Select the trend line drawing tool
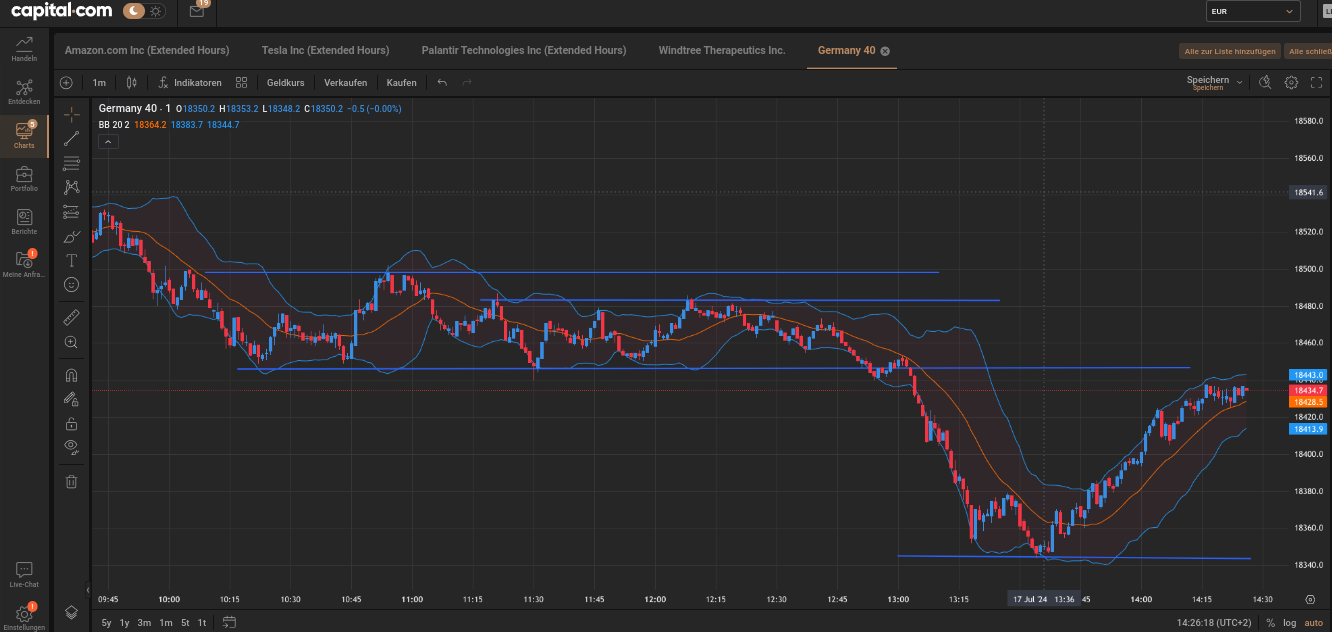The height and width of the screenshot is (632, 1332). [71, 139]
